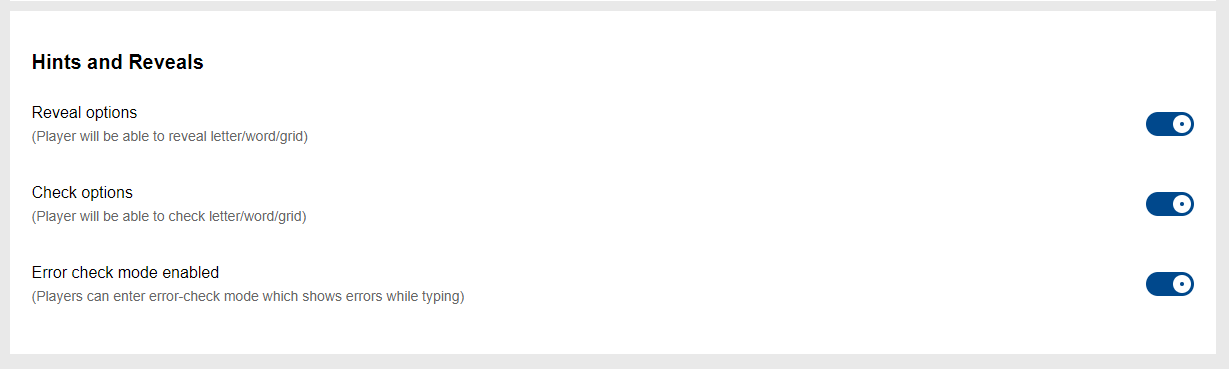Click the Error check mode enabled label
Image resolution: width=1229 pixels, height=369 pixels.
(125, 272)
